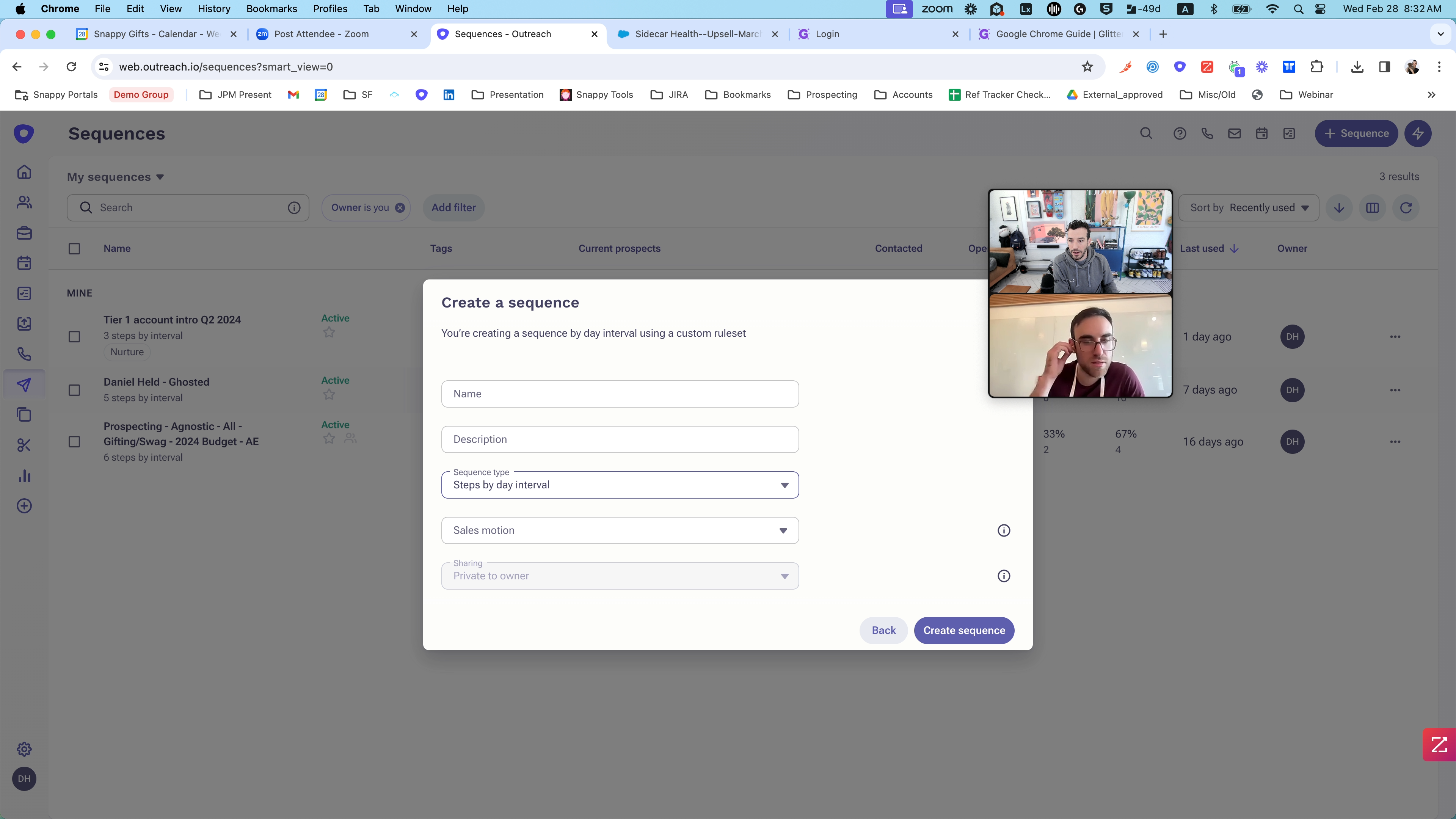The height and width of the screenshot is (819, 1456).
Task: Check the Prospecting - Agnostic sequence checkbox
Action: [x=74, y=441]
